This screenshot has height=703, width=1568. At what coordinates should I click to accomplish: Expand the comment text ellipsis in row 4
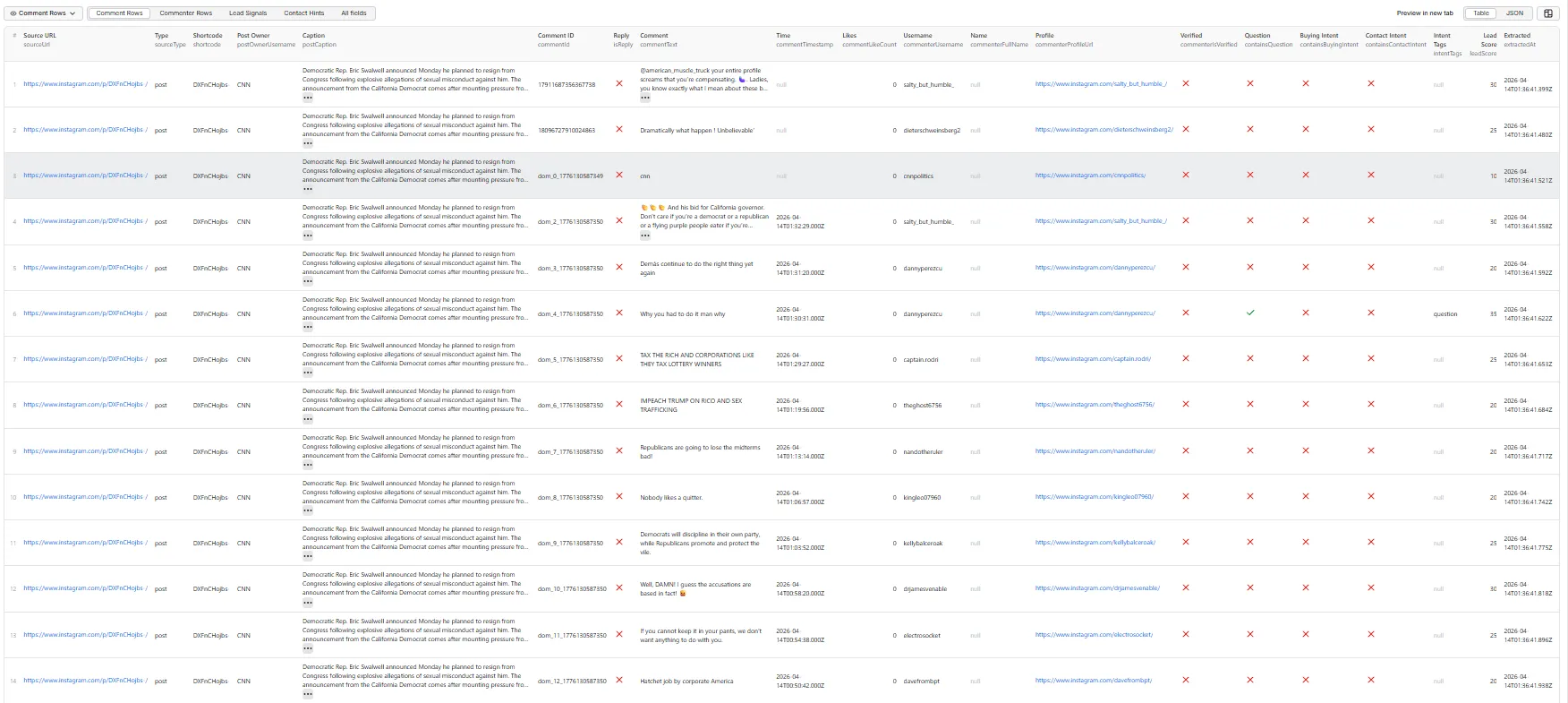pos(645,236)
